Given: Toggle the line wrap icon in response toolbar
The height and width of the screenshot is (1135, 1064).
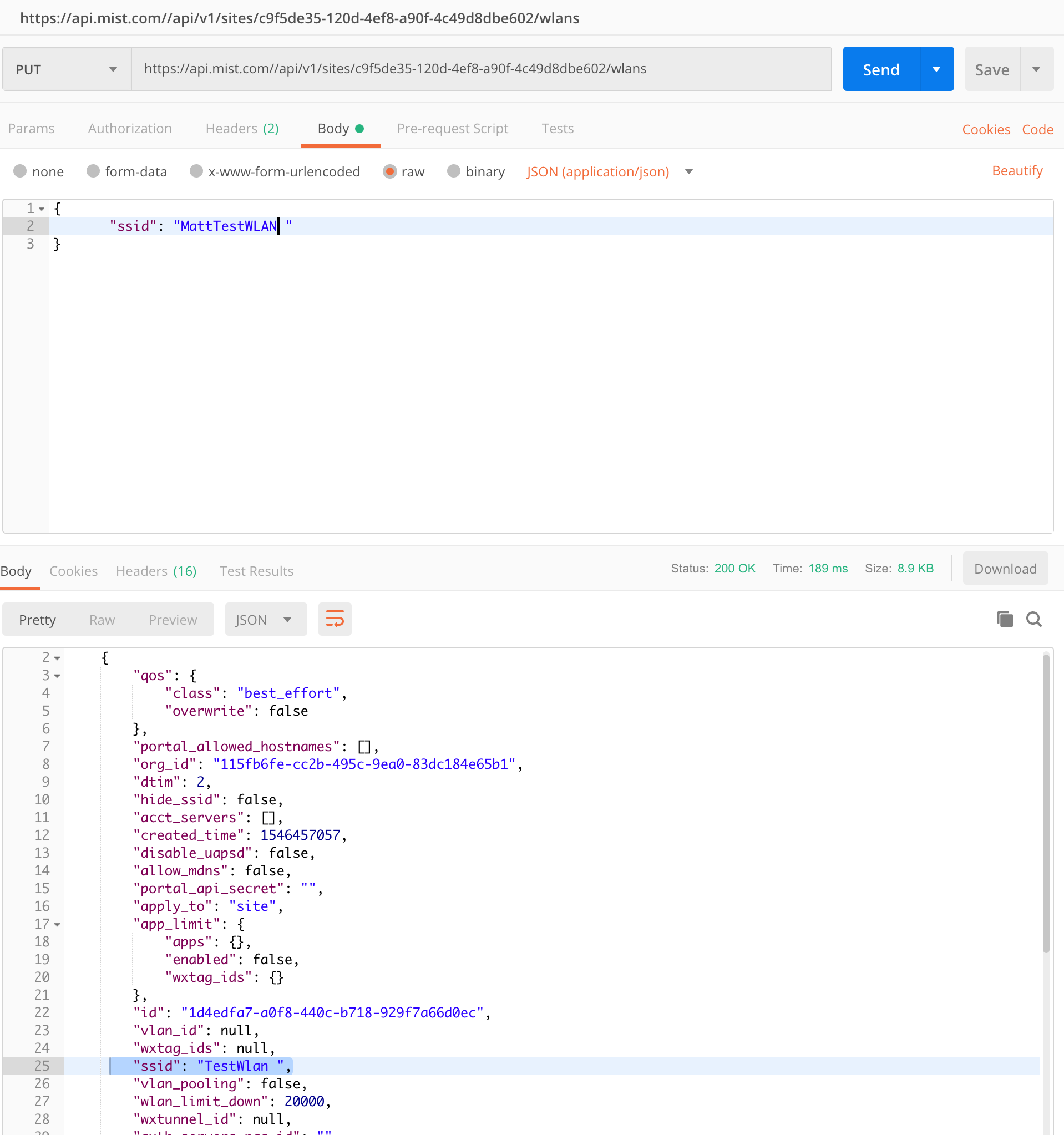Looking at the screenshot, I should coord(335,619).
